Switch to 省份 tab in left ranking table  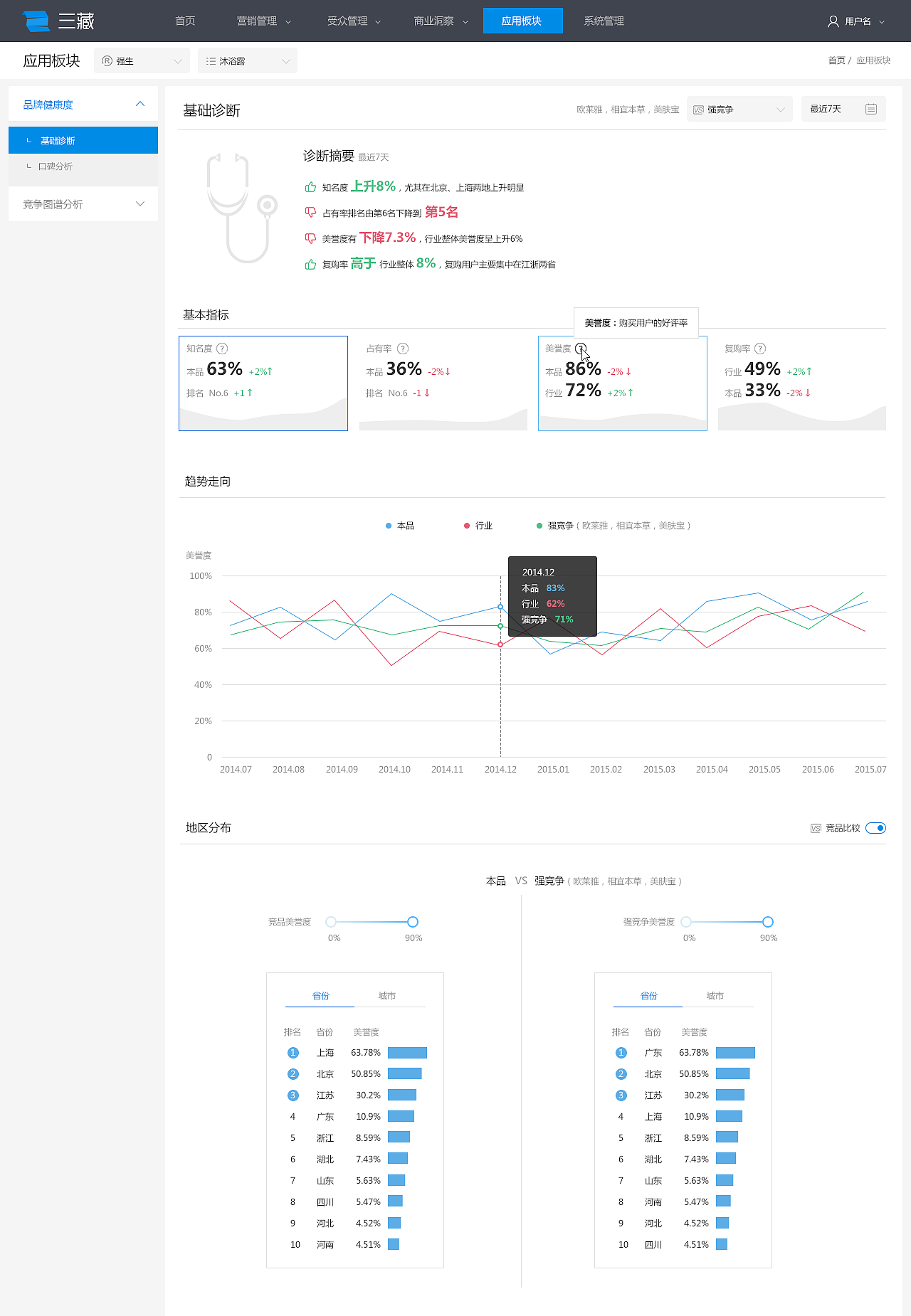coord(321,996)
